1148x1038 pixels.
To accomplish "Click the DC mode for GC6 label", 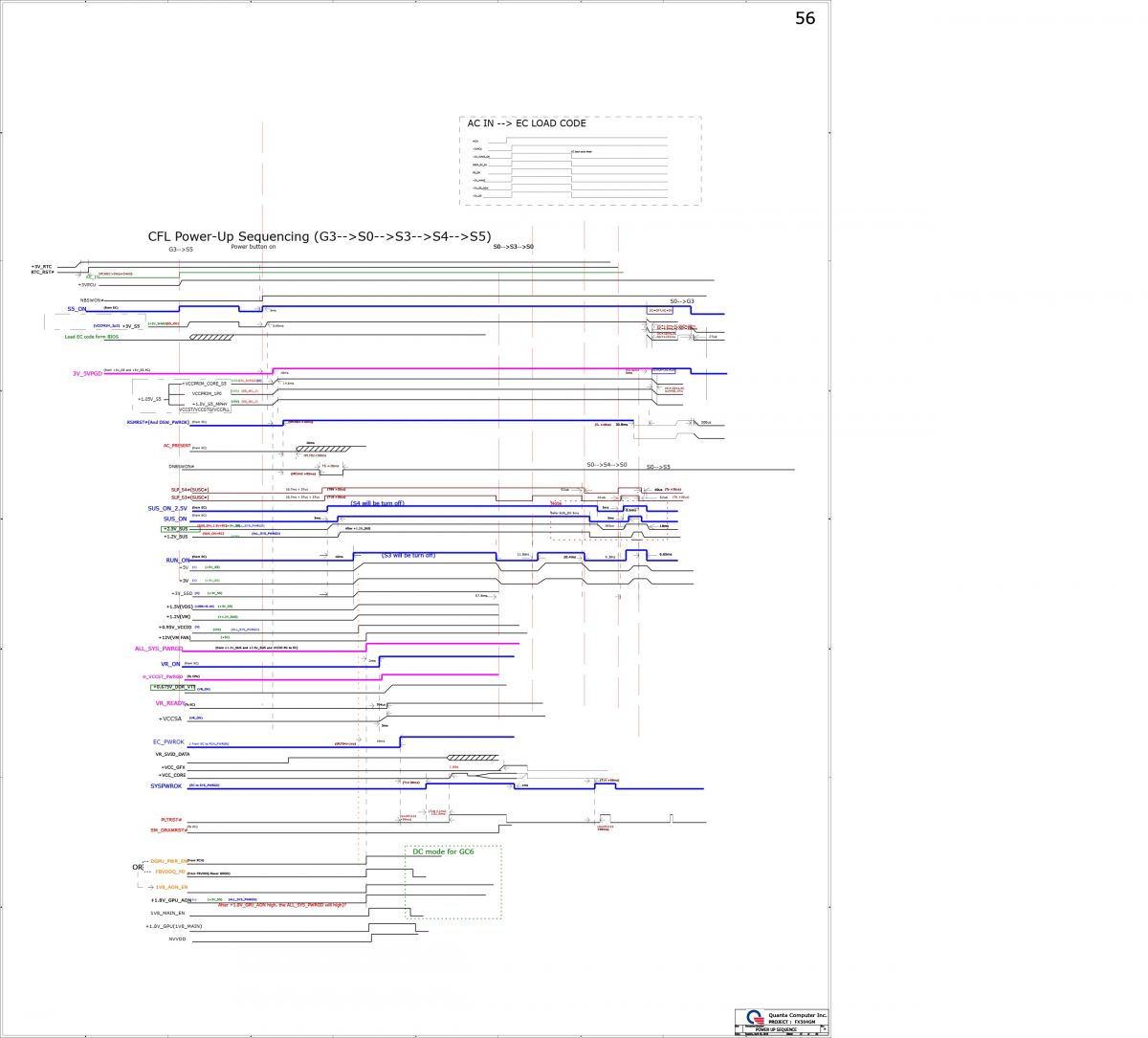I will coord(445,851).
